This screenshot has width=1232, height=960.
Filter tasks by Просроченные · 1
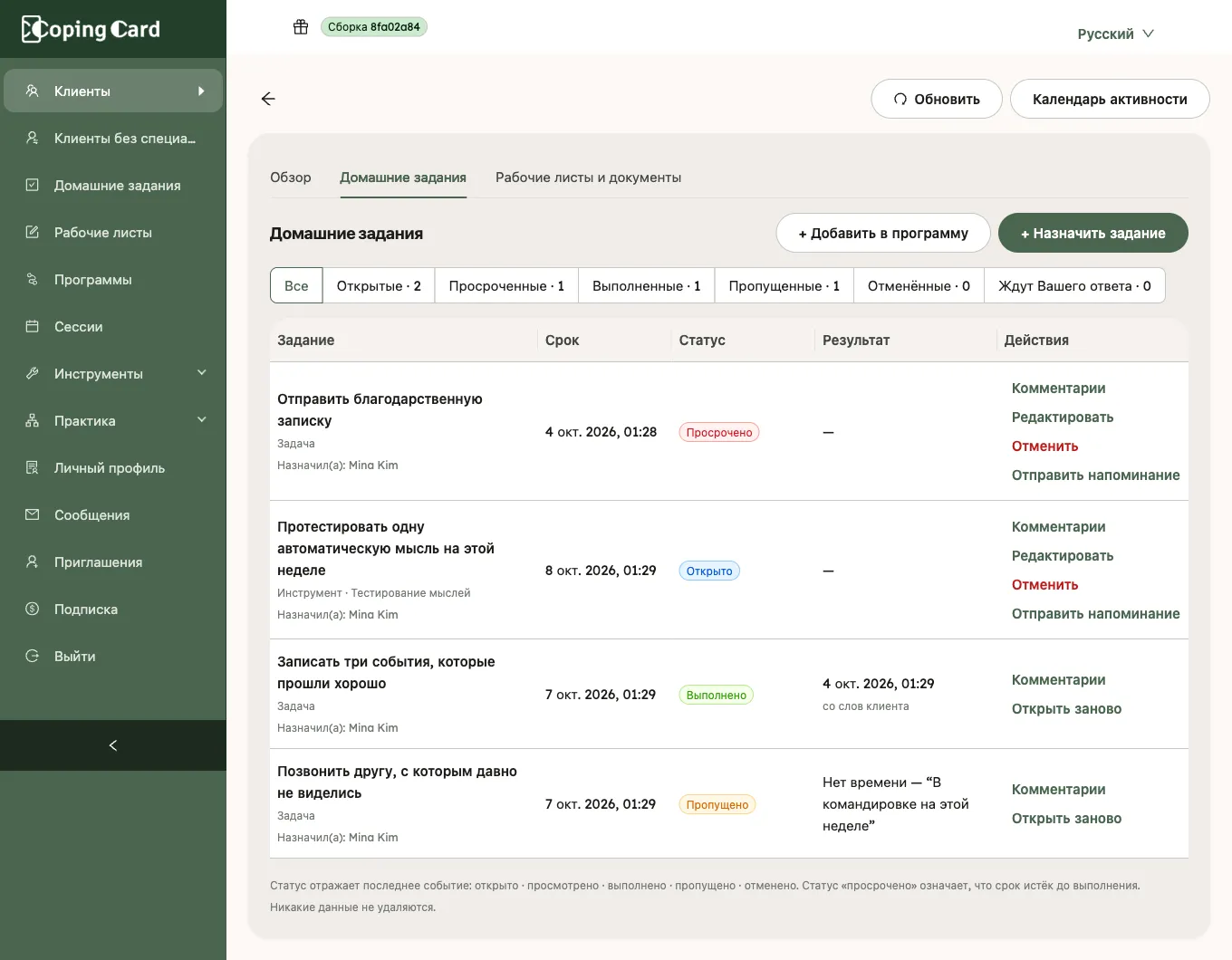coord(506,285)
